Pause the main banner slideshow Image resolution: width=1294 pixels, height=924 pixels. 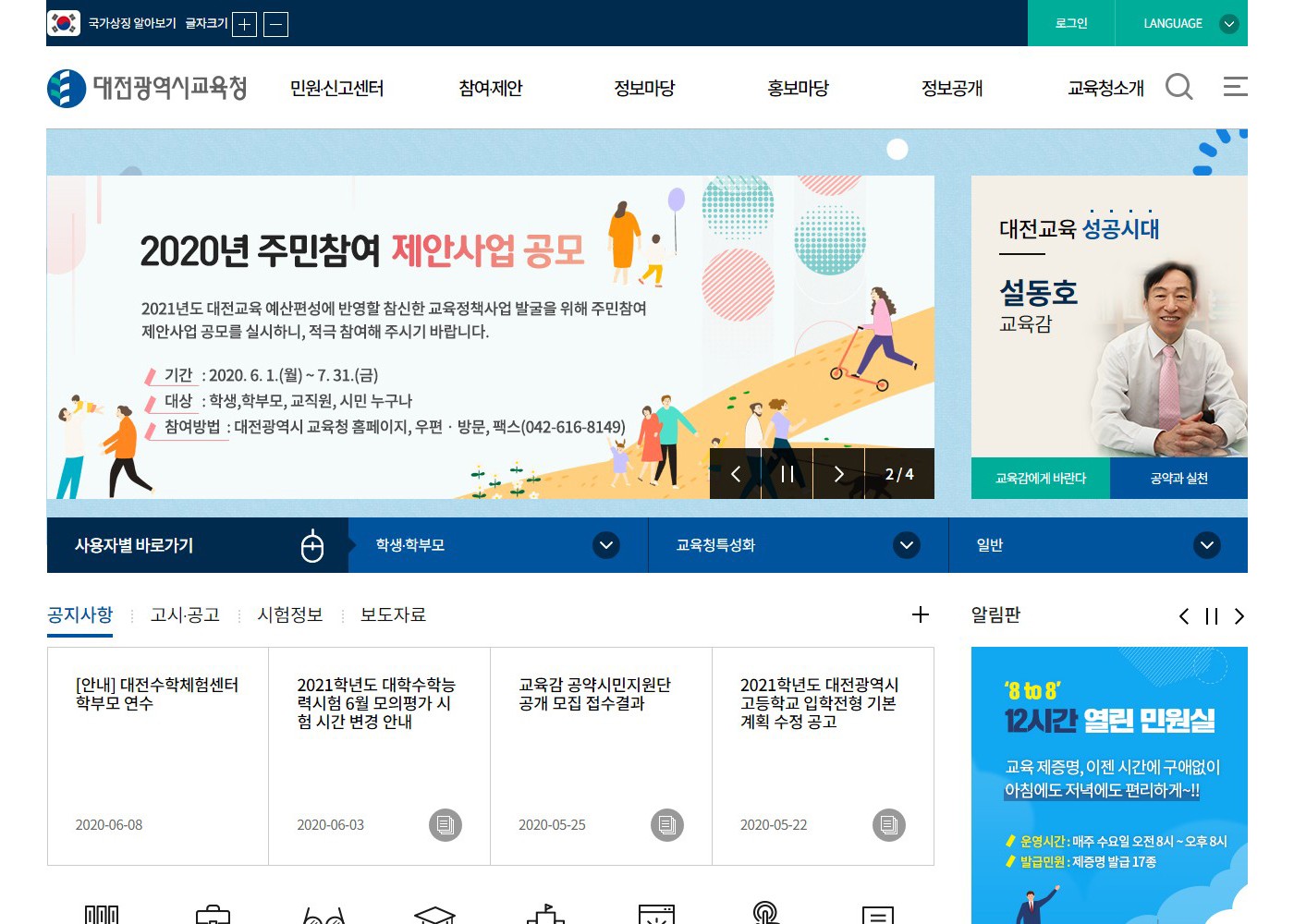point(787,474)
